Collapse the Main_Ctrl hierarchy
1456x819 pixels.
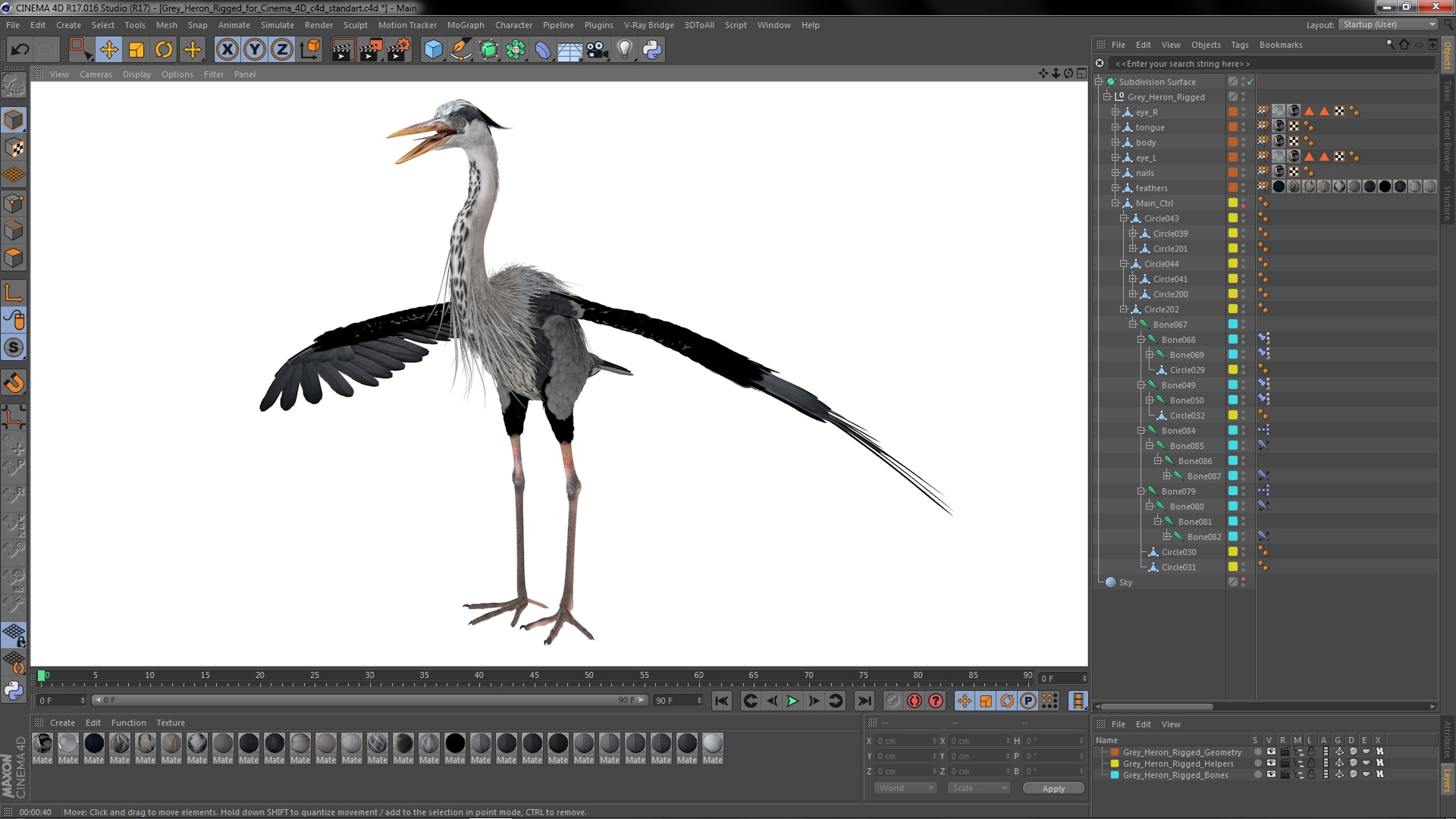tap(1116, 202)
